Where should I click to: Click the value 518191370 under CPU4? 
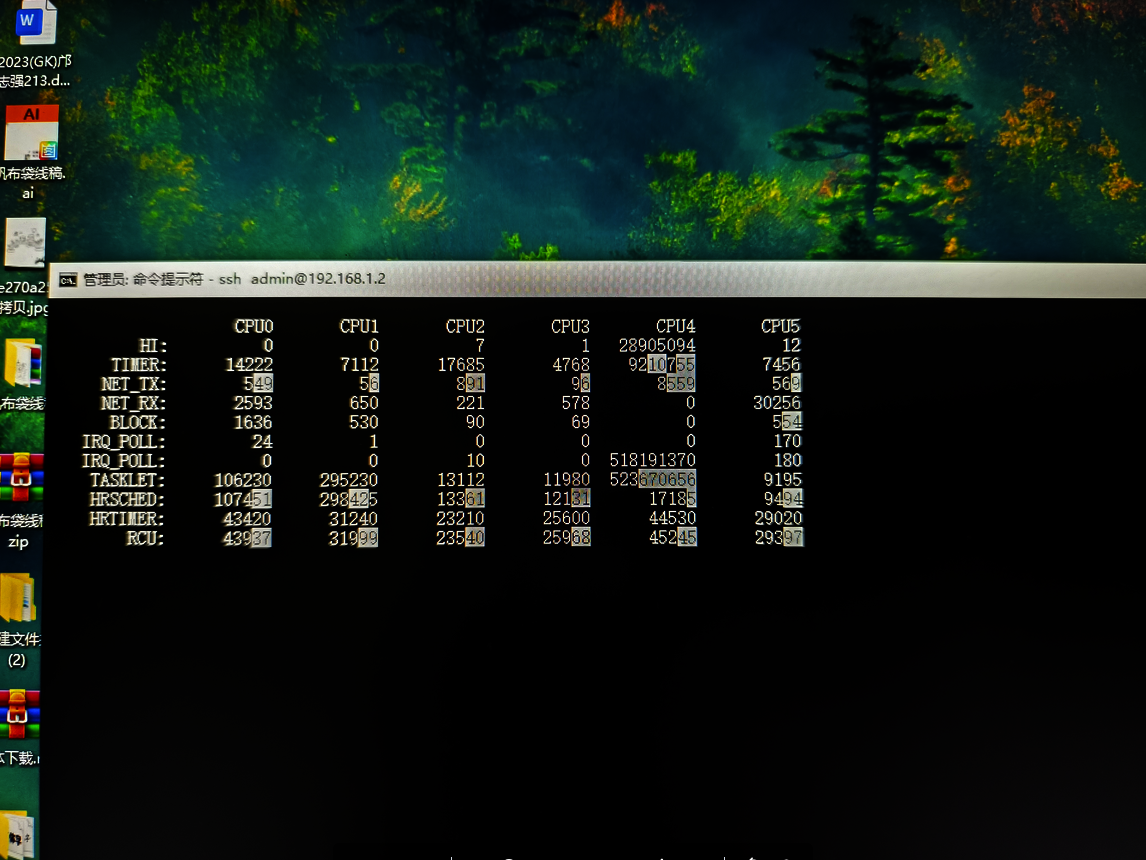tap(653, 460)
